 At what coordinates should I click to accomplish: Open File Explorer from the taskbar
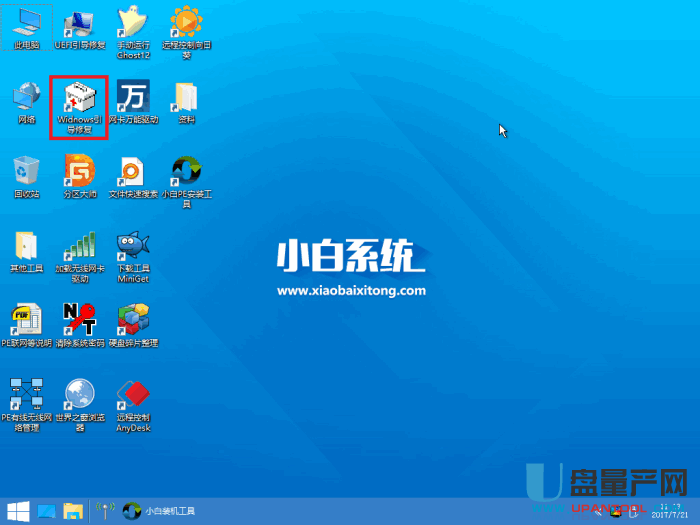[x=72, y=511]
